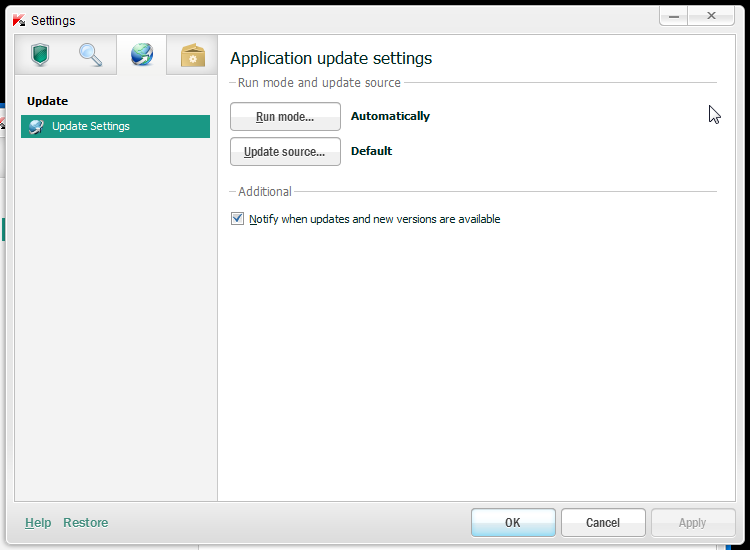Image resolution: width=750 pixels, height=550 pixels.
Task: Close the Settings window
Action: [711, 16]
